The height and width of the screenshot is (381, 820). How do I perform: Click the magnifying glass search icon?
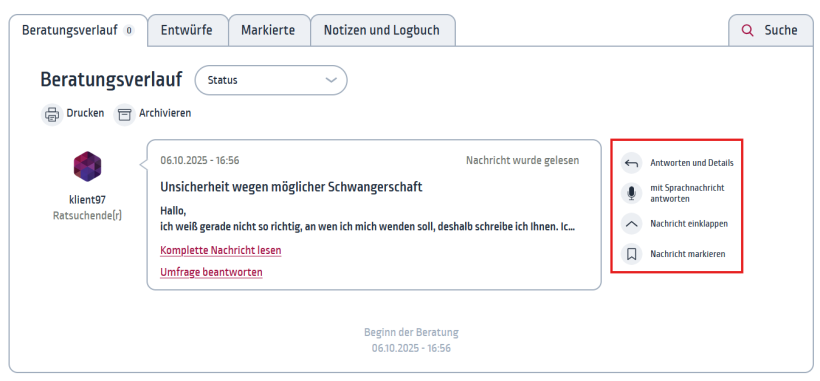748,30
